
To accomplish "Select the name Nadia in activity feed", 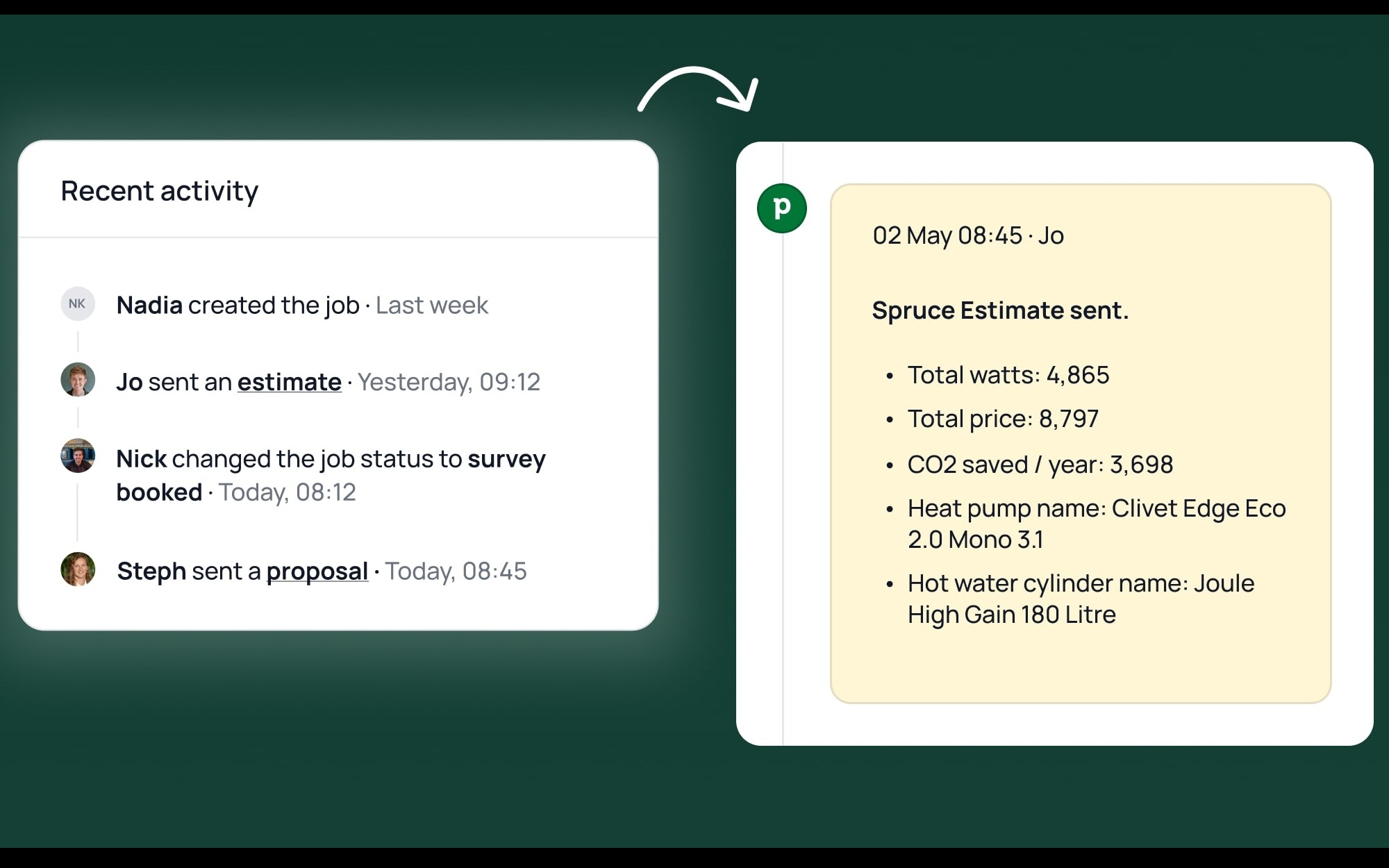I will (149, 306).
